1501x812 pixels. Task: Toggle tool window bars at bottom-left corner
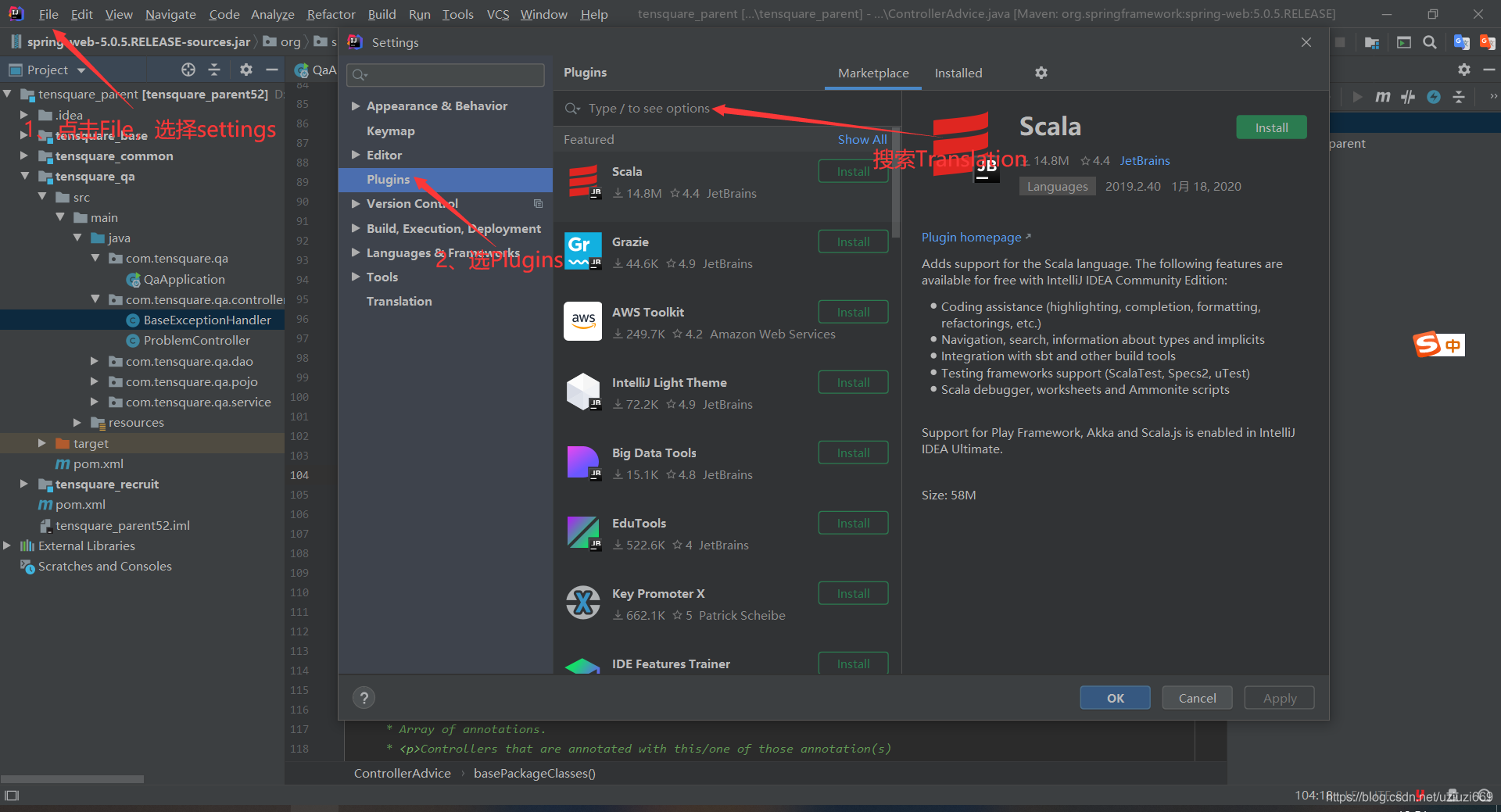[12, 796]
